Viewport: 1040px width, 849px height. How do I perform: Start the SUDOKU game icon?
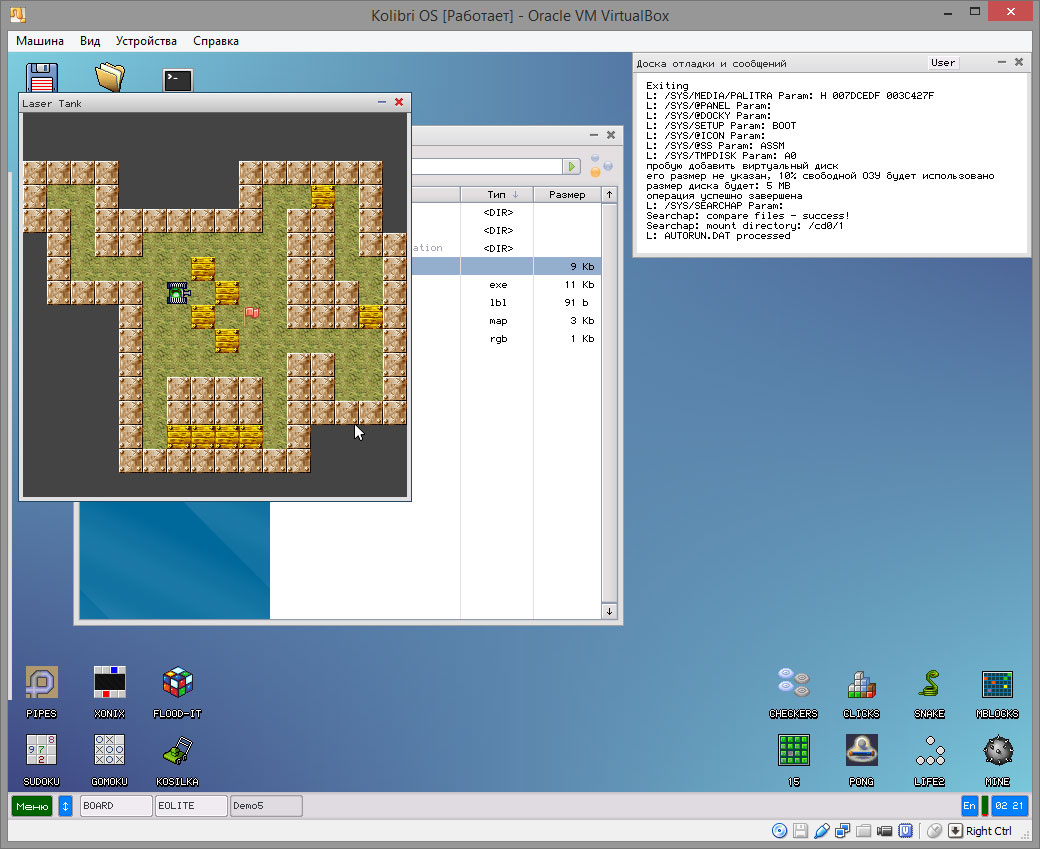(42, 751)
